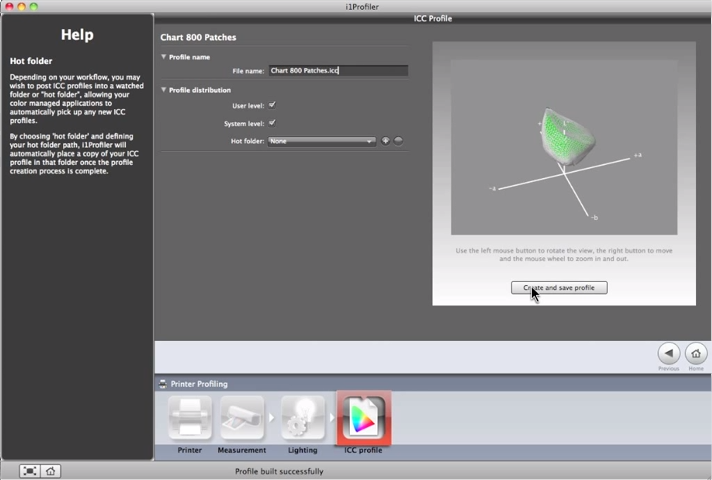Collapse the Profile distribution section
712x480 pixels.
click(164, 90)
